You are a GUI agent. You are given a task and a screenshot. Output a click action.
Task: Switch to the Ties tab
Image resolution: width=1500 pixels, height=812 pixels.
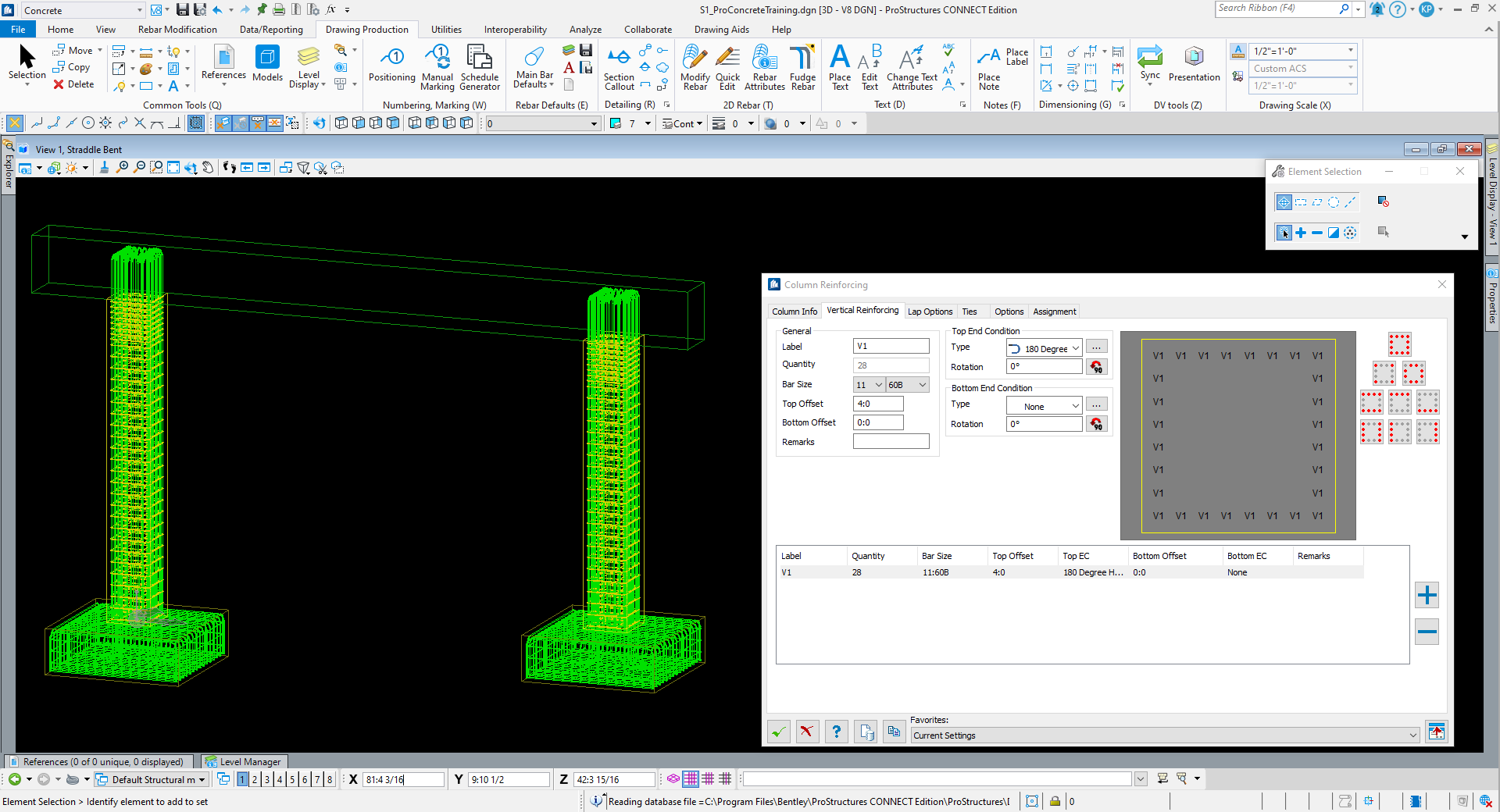(x=969, y=312)
